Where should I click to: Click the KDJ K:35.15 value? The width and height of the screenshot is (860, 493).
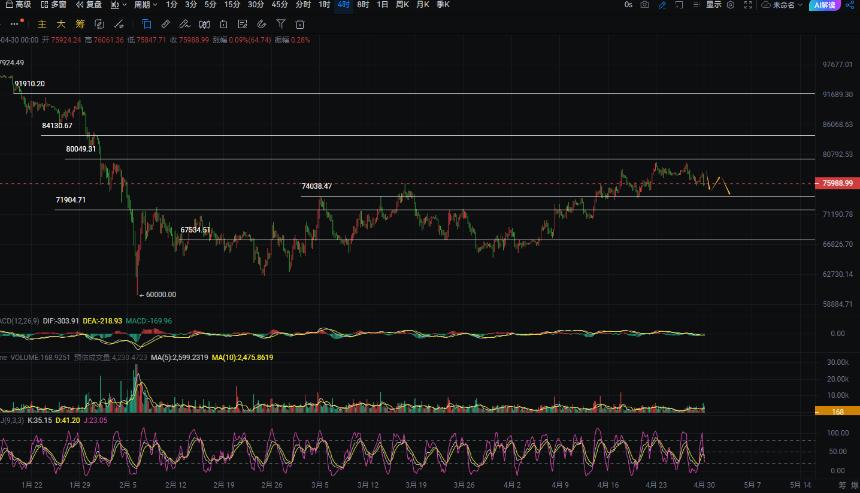point(39,421)
